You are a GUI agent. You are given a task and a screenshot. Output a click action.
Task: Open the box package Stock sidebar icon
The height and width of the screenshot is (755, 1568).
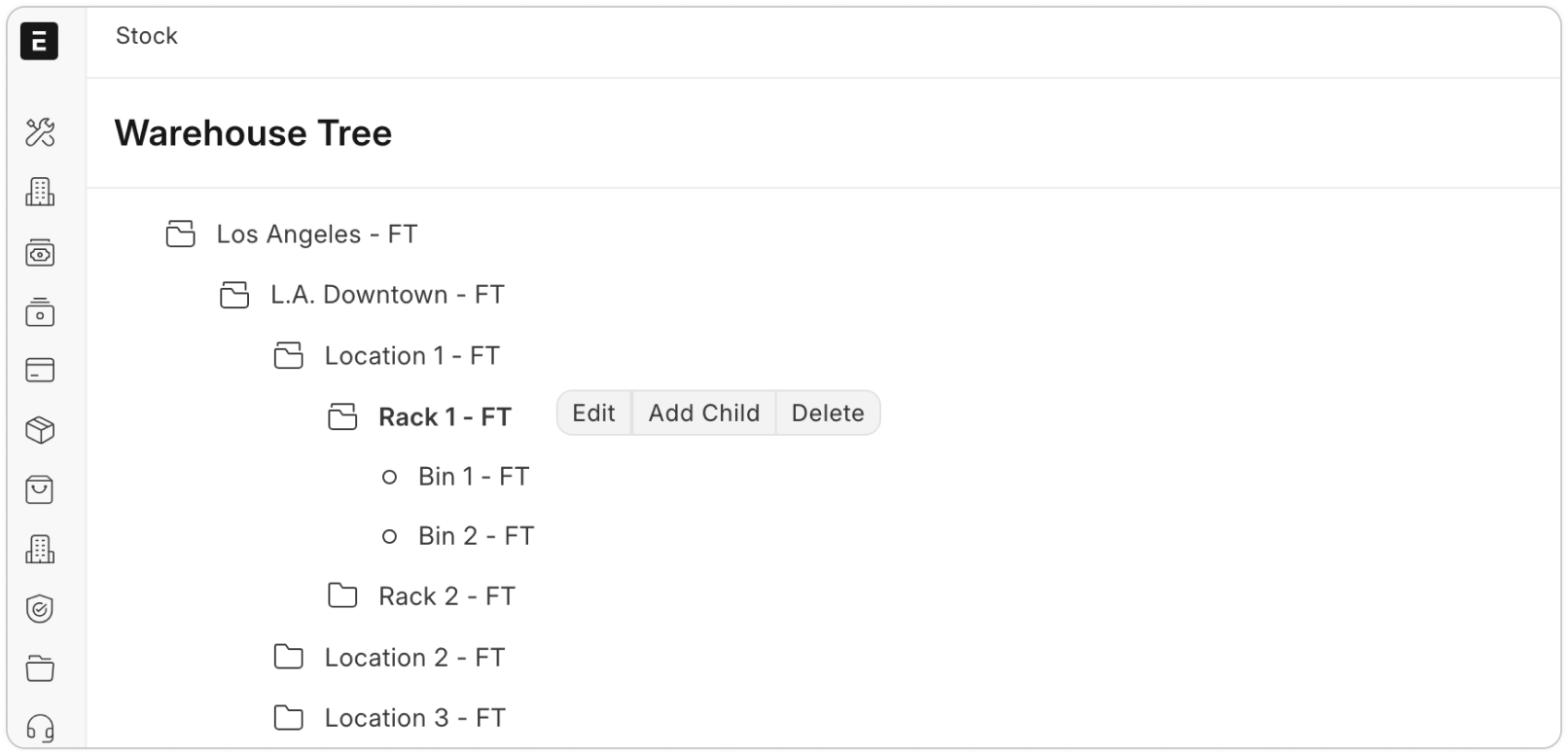coord(40,430)
